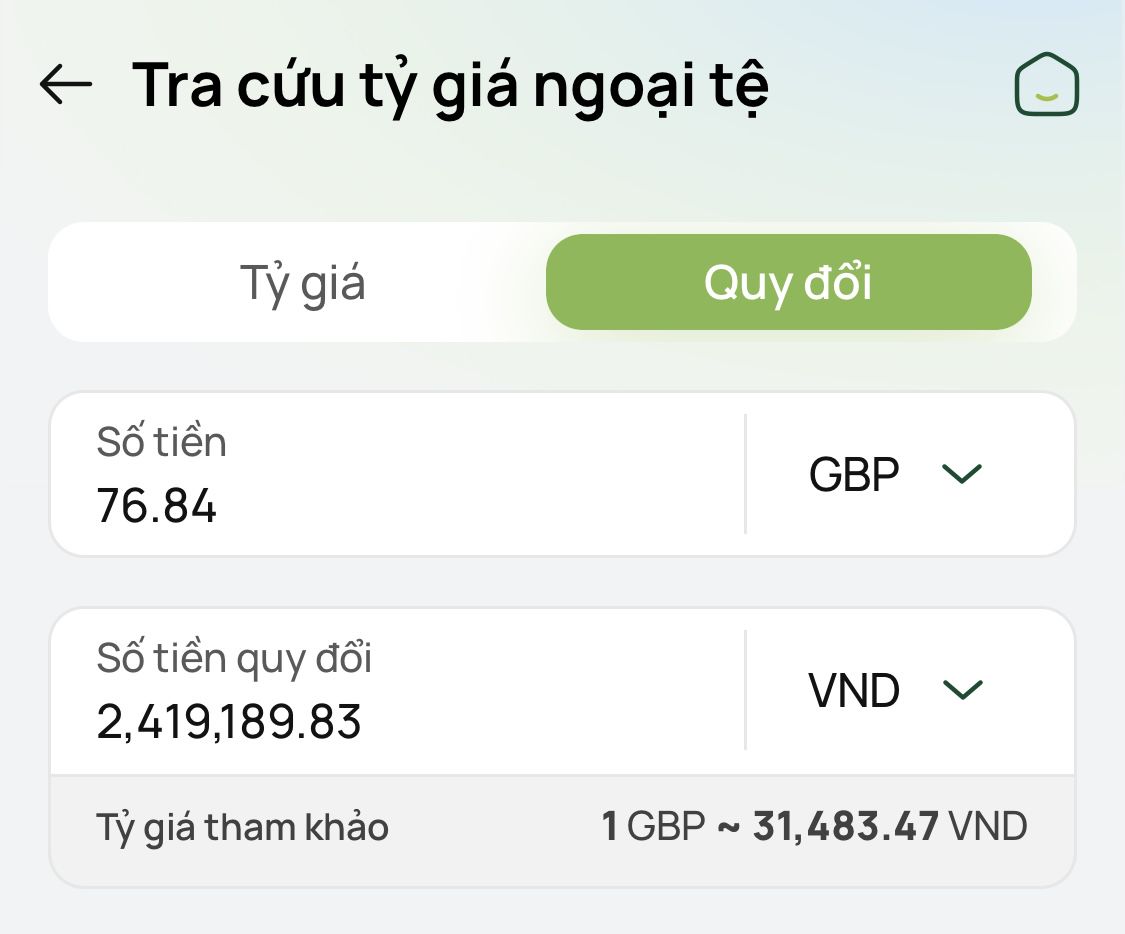Tap the 1 GBP text in reference row
The width and height of the screenshot is (1125, 934).
(x=654, y=826)
